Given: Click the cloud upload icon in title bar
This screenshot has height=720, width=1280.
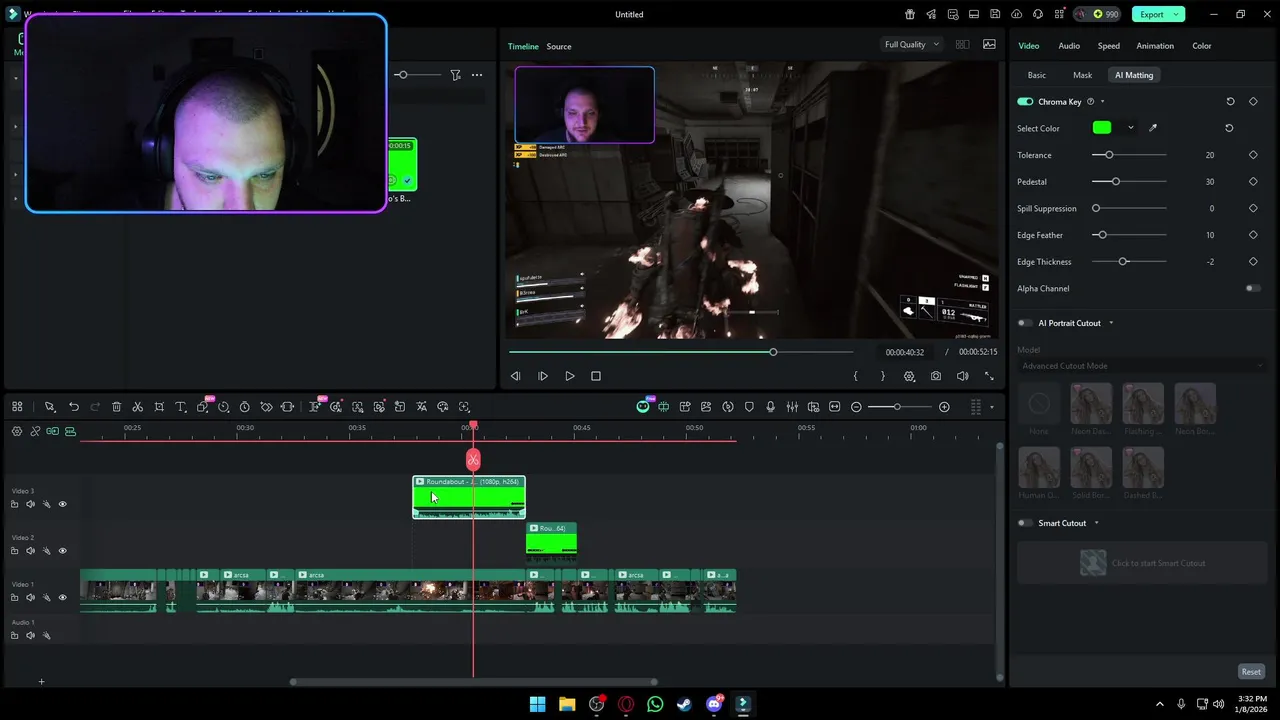Looking at the screenshot, I should click(1017, 14).
